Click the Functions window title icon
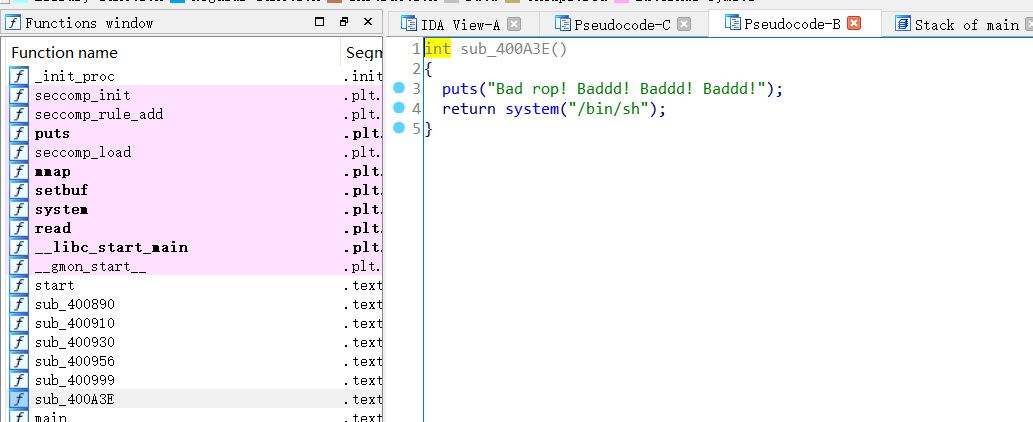The width and height of the screenshot is (1033, 422). point(13,23)
